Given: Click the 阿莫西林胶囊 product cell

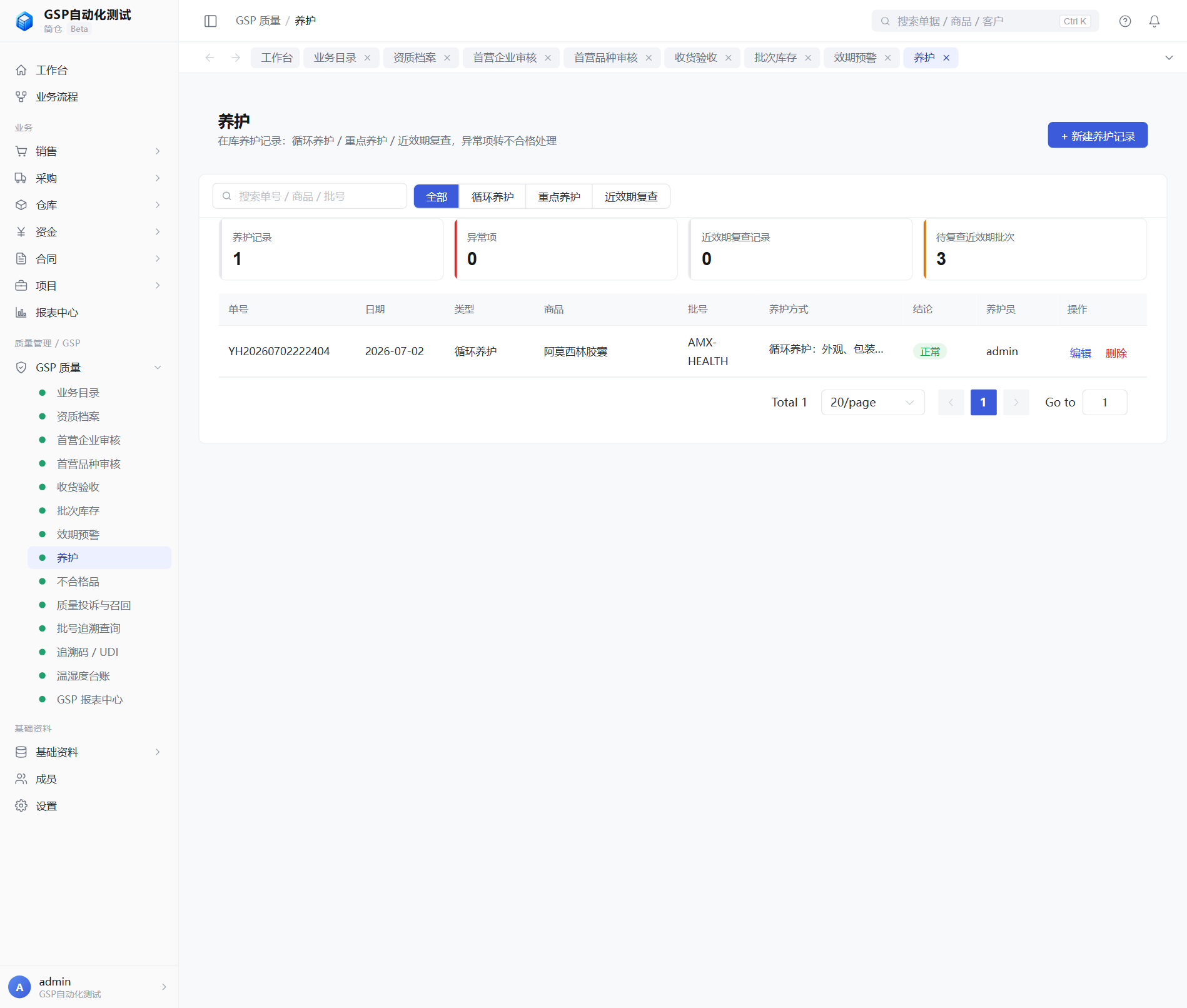Looking at the screenshot, I should (x=576, y=351).
